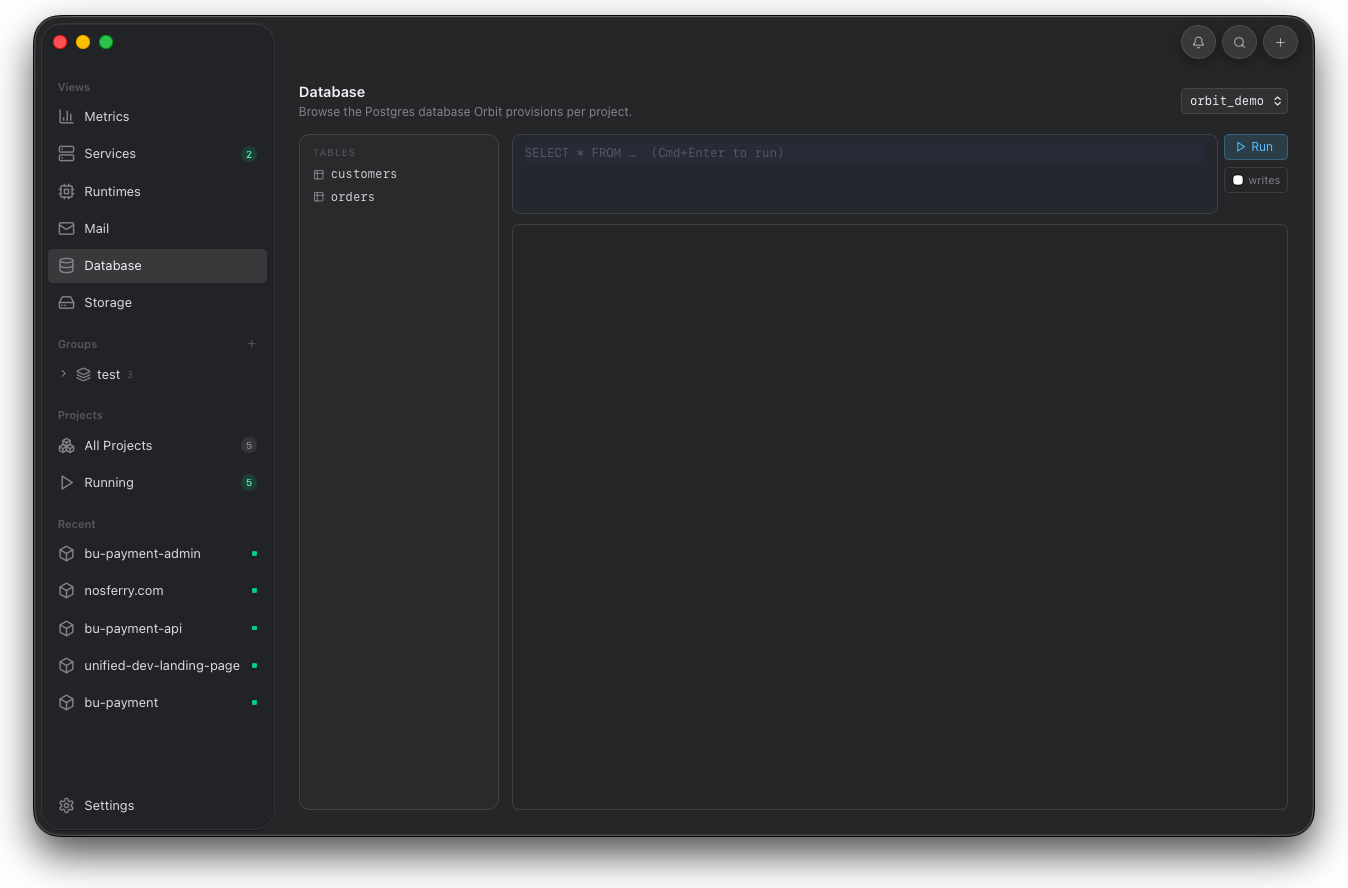Image resolution: width=1348 pixels, height=888 pixels.
Task: Click the Running count badge
Action: (x=249, y=482)
